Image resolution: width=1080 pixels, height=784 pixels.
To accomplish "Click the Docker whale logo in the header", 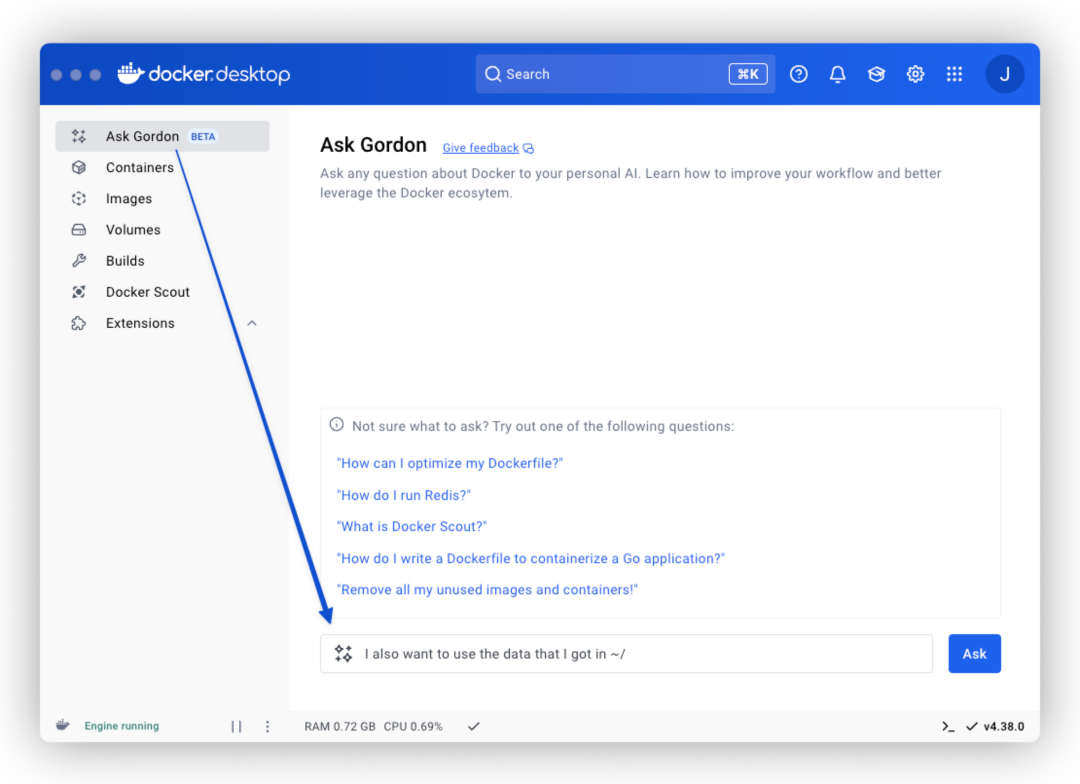I will [129, 73].
